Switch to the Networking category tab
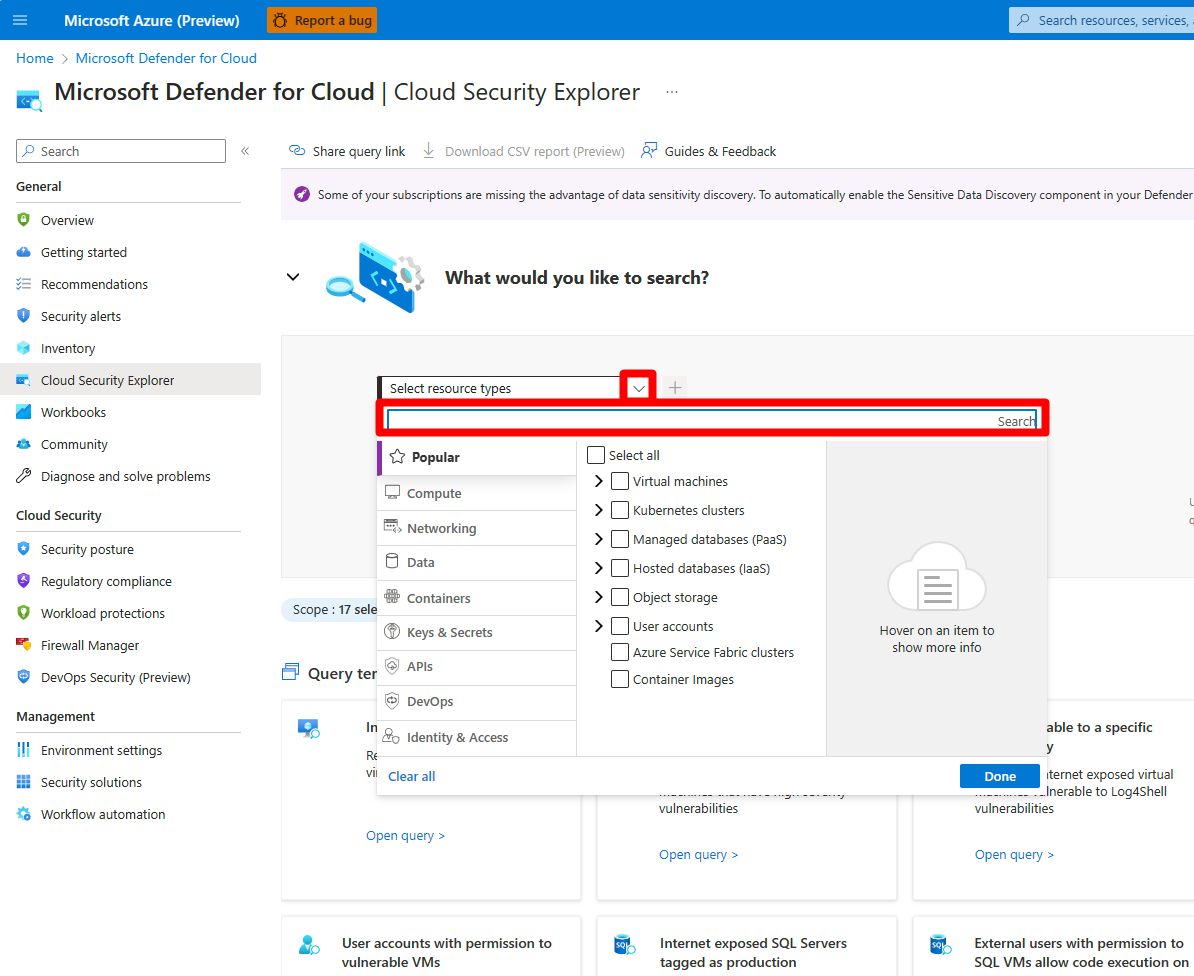Screen dimensions: 1194x976 (x=441, y=528)
